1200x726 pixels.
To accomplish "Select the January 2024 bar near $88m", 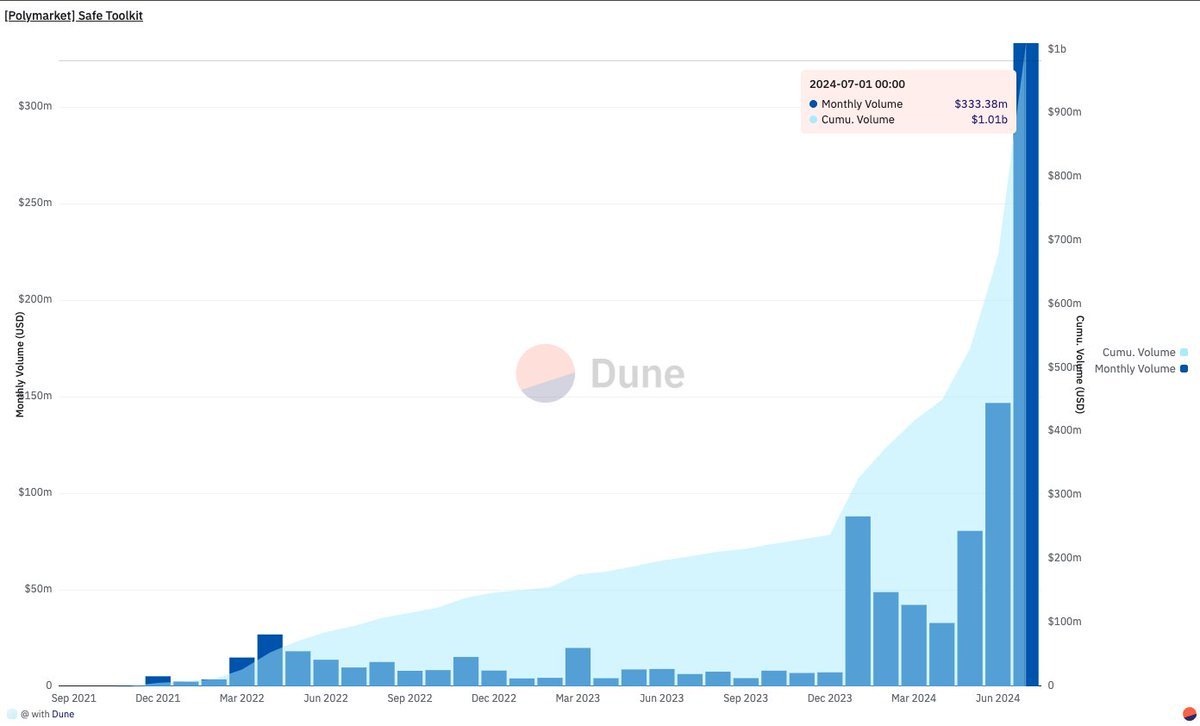I will [858, 601].
